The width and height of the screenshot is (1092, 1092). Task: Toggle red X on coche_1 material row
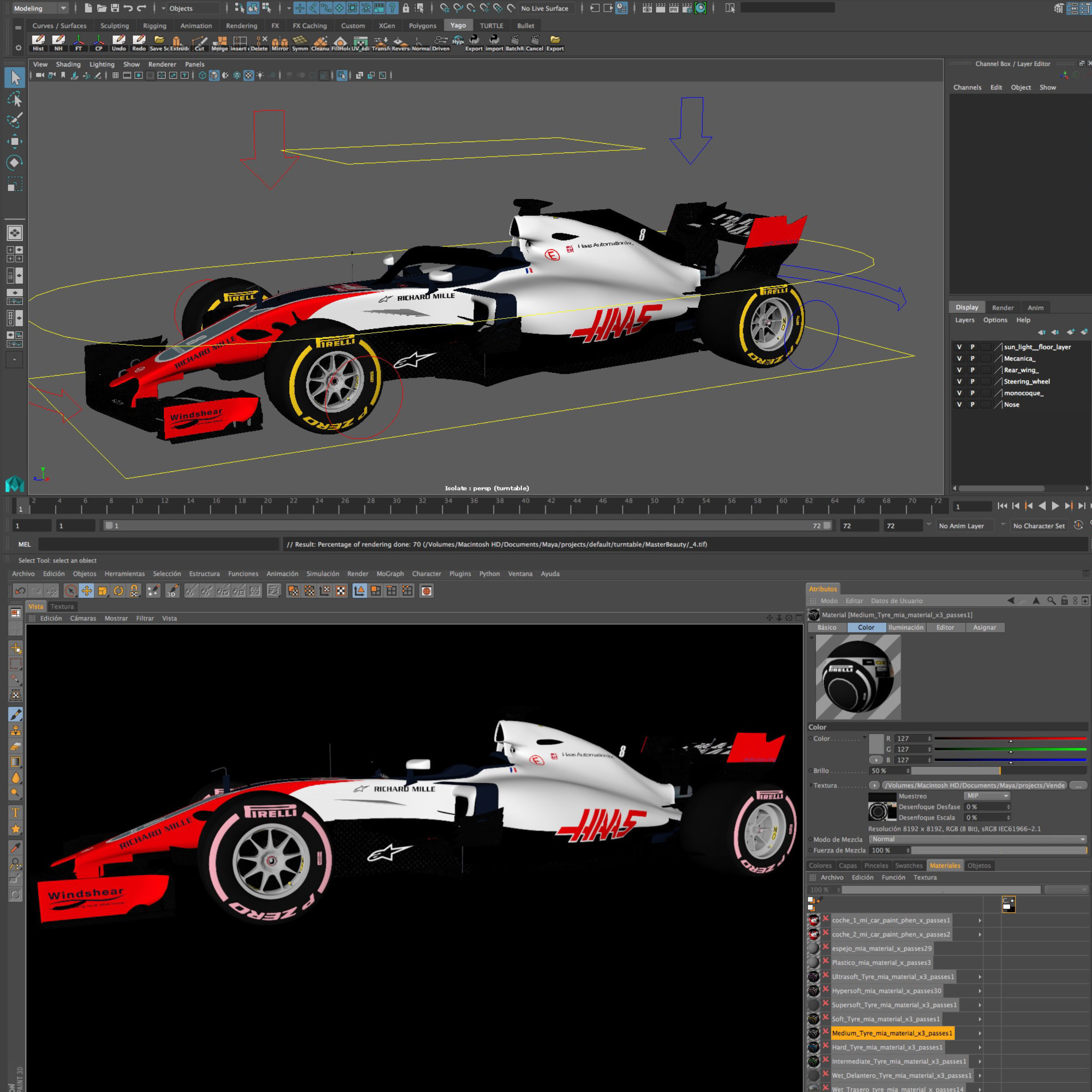[826, 919]
